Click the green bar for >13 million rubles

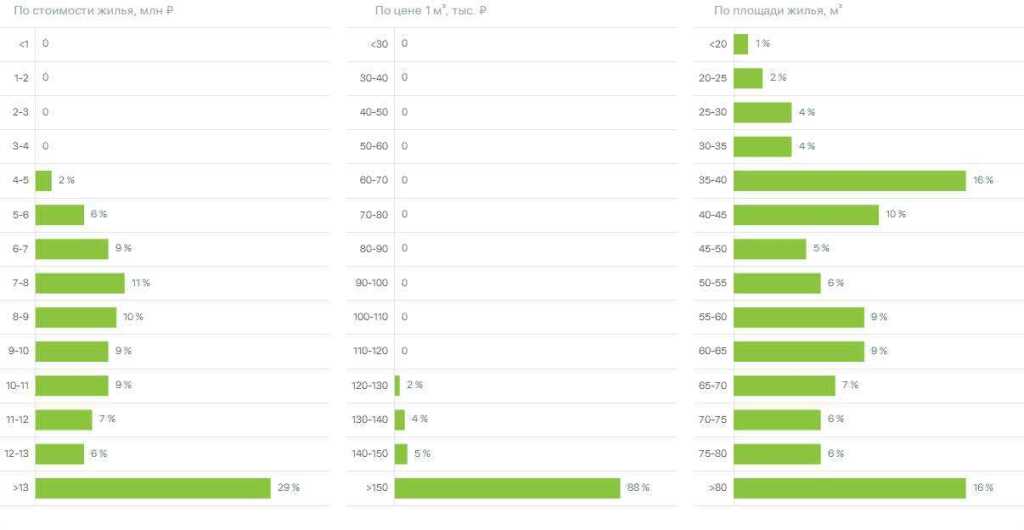click(153, 488)
